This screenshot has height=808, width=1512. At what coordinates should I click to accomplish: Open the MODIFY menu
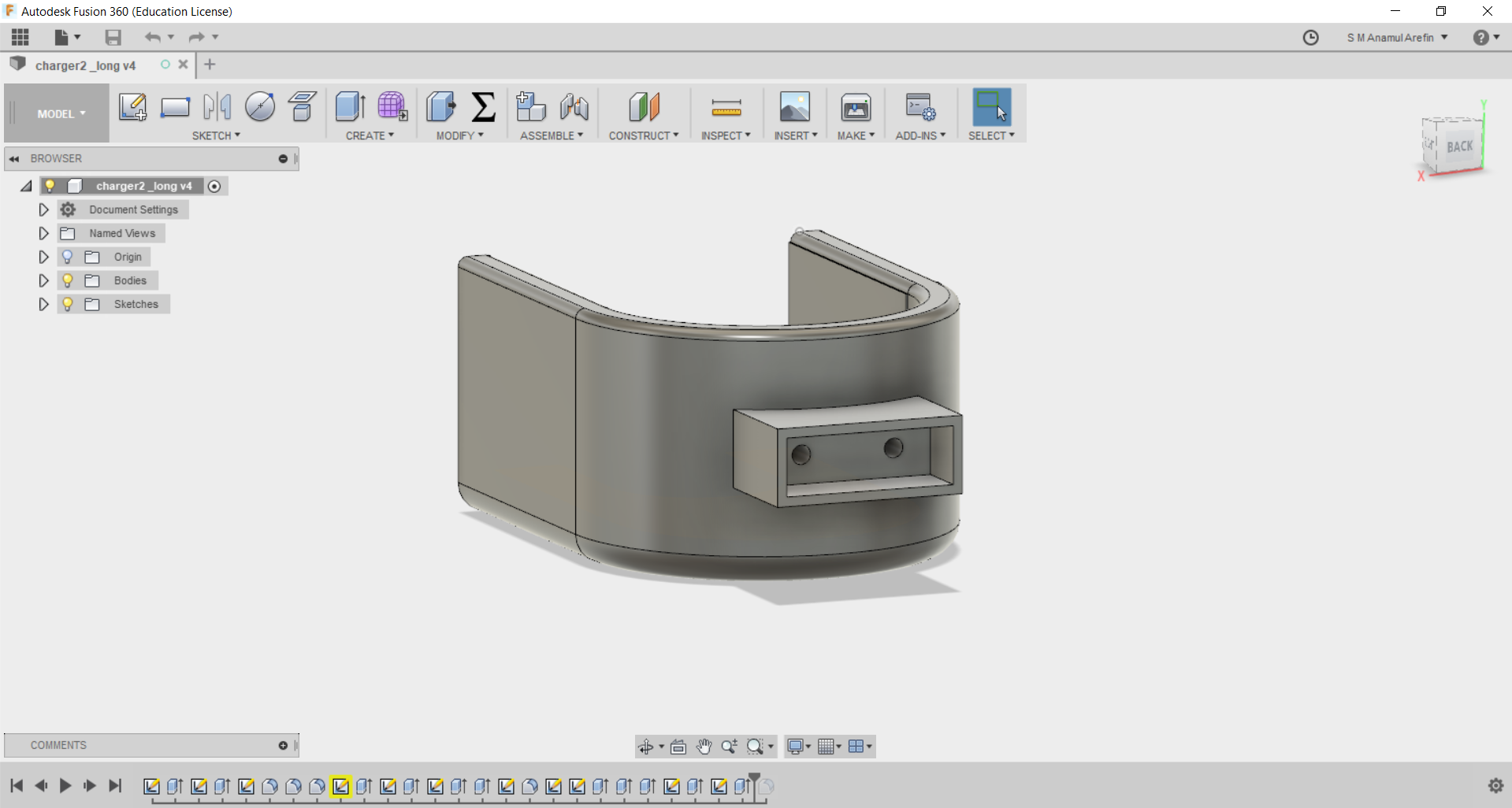[x=459, y=135]
